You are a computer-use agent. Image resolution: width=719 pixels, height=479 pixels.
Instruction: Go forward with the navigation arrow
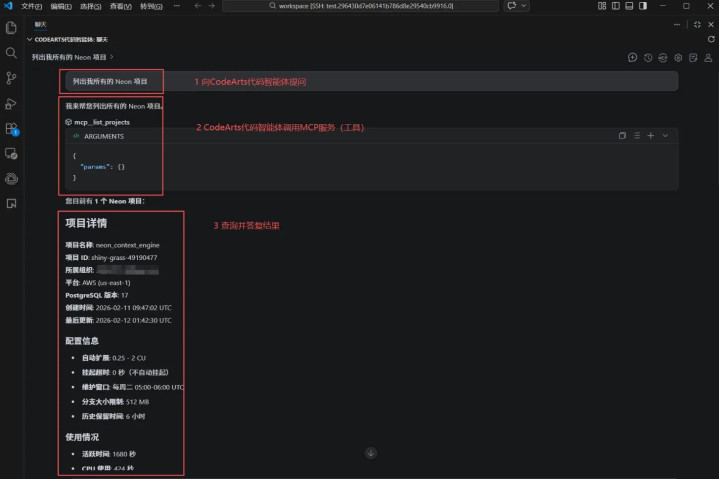[211, 6]
